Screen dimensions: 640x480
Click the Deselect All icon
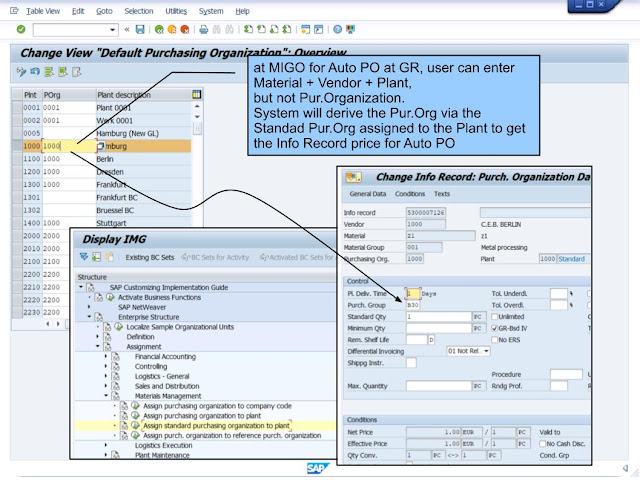tap(77, 72)
